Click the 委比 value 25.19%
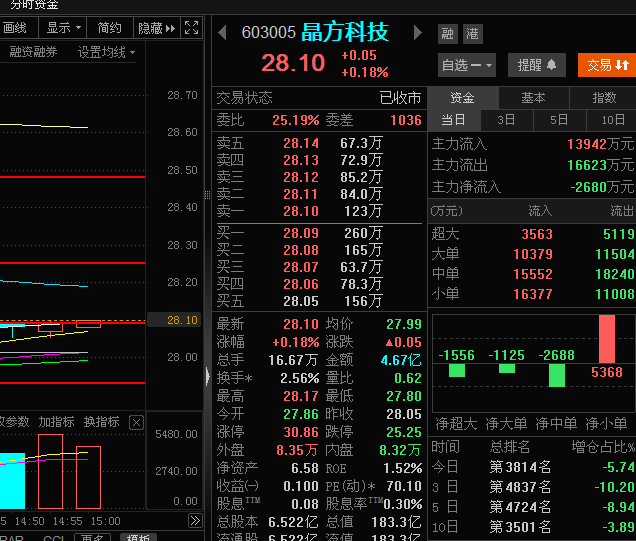The width and height of the screenshot is (636, 541). click(x=296, y=120)
